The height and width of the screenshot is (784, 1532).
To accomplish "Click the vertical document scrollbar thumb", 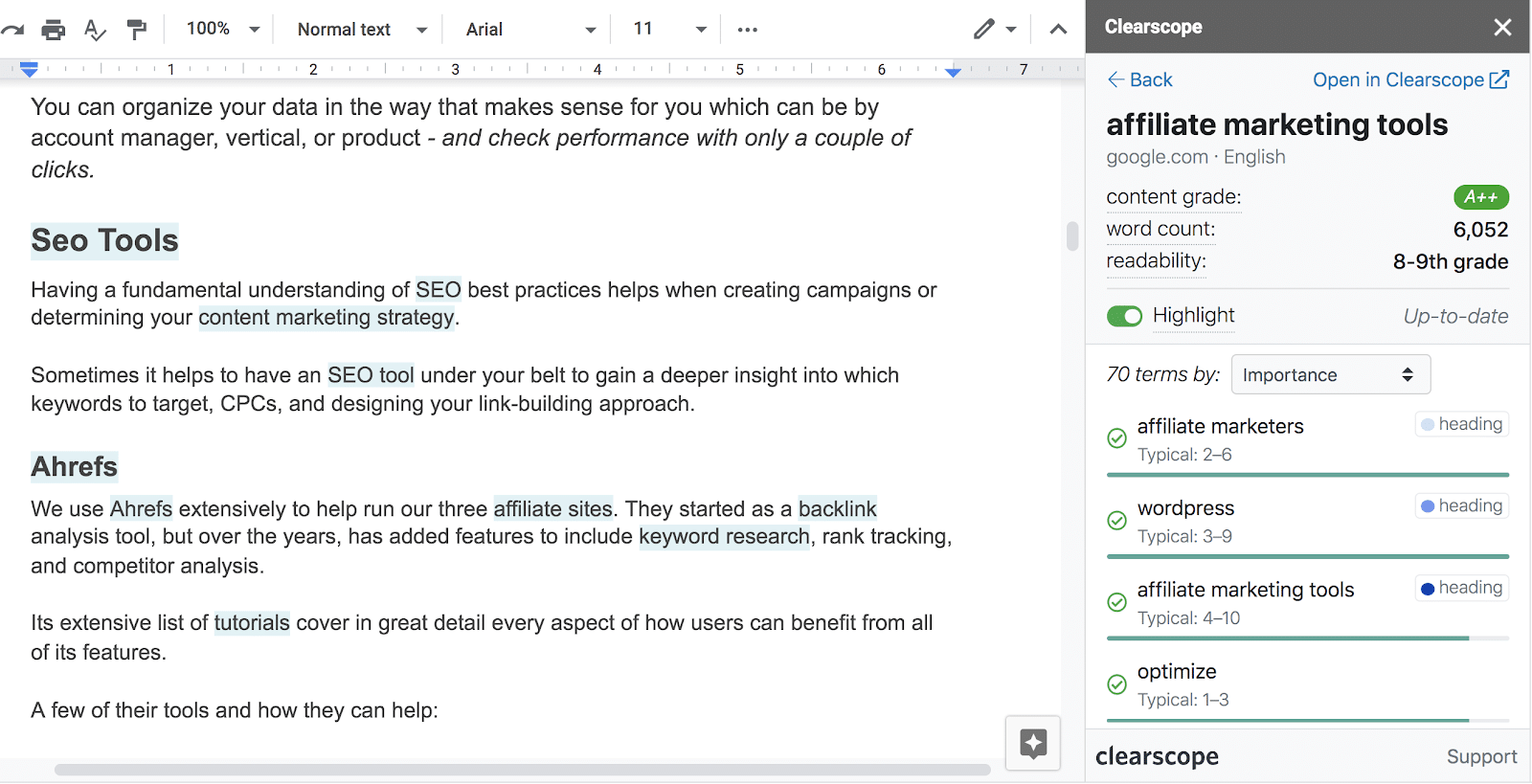I will pos(1072,236).
